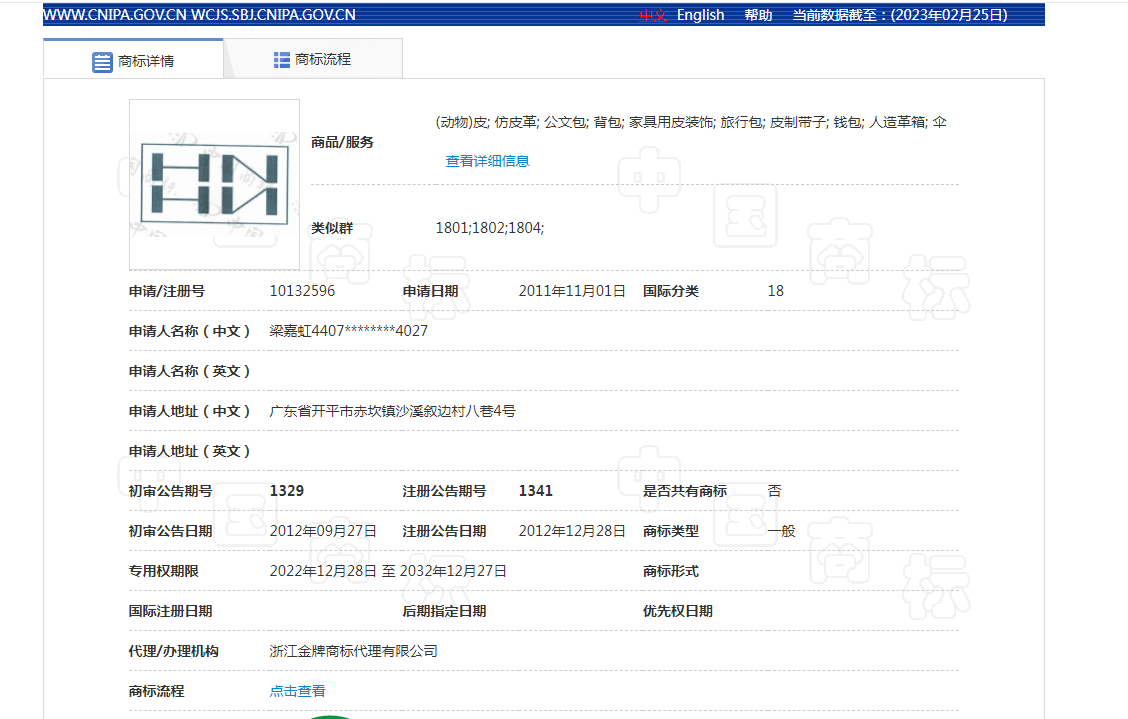Switch language to 中文
Viewport: 1128px width, 719px height.
653,15
